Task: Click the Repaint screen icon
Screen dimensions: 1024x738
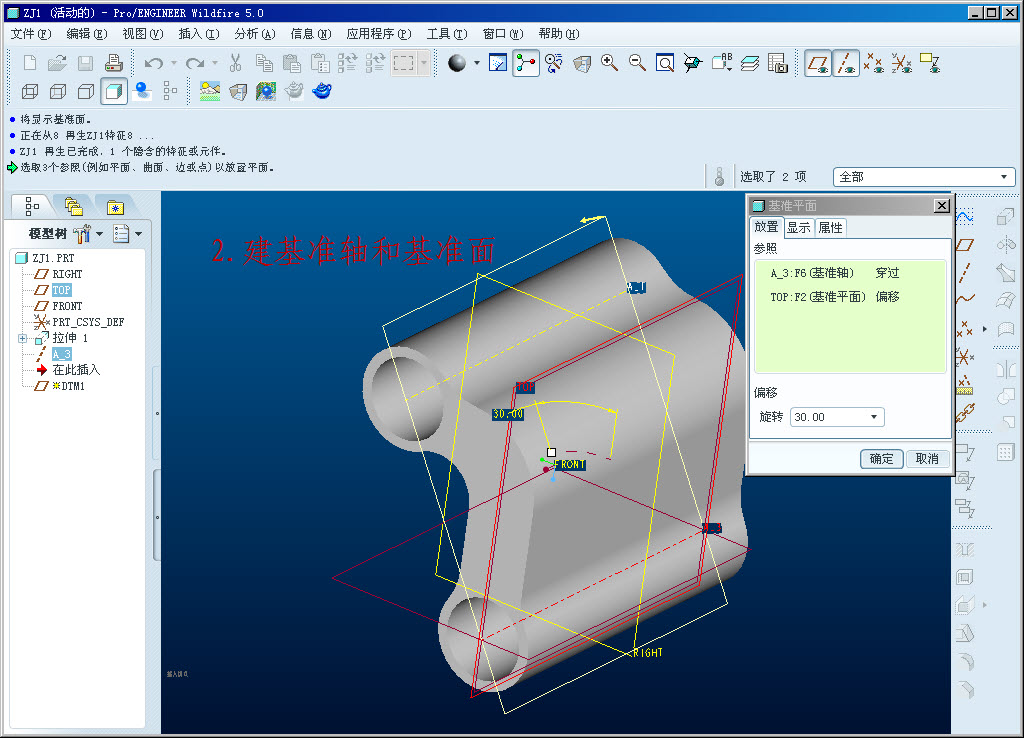Action: click(498, 63)
